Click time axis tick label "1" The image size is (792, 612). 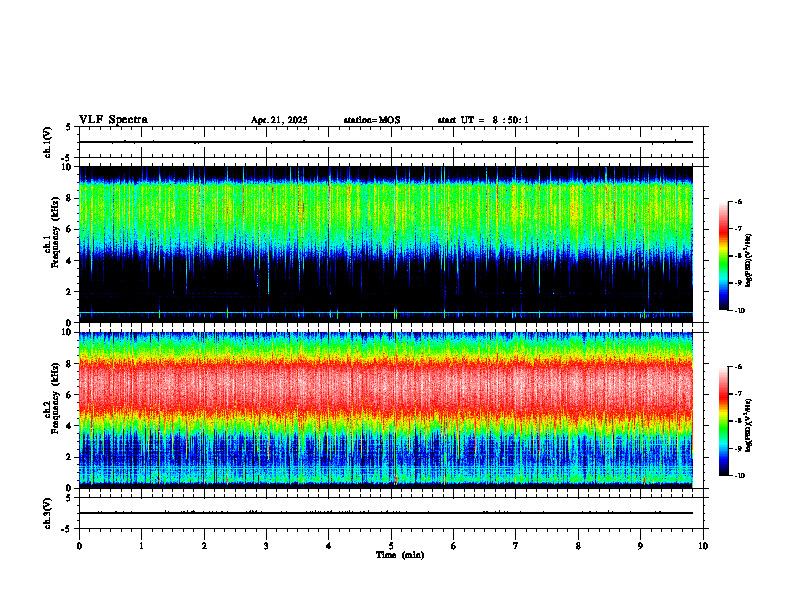(141, 546)
